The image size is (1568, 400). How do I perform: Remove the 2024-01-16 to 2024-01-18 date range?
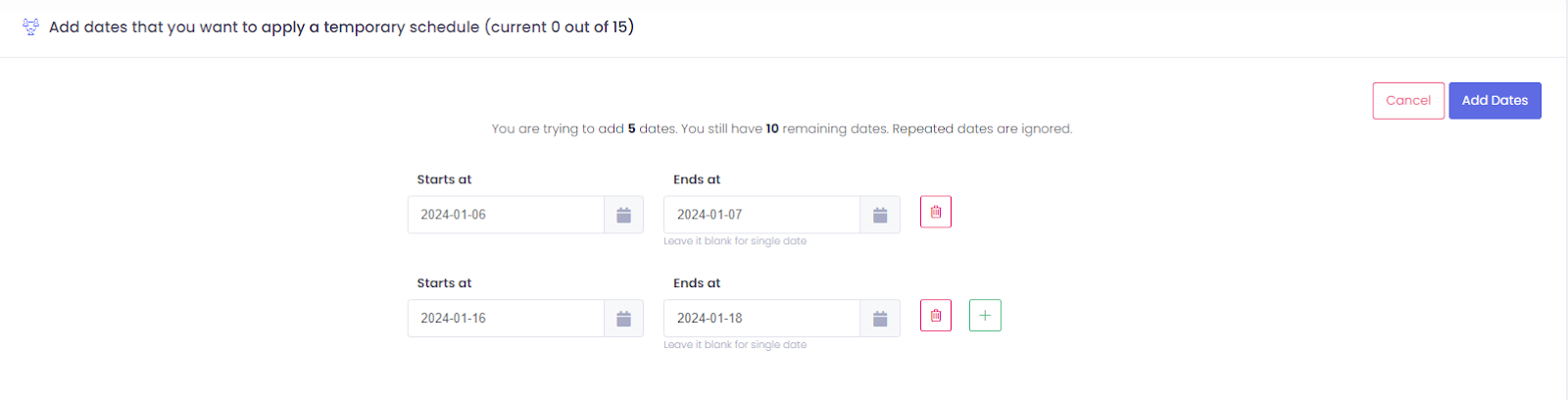pos(936,316)
